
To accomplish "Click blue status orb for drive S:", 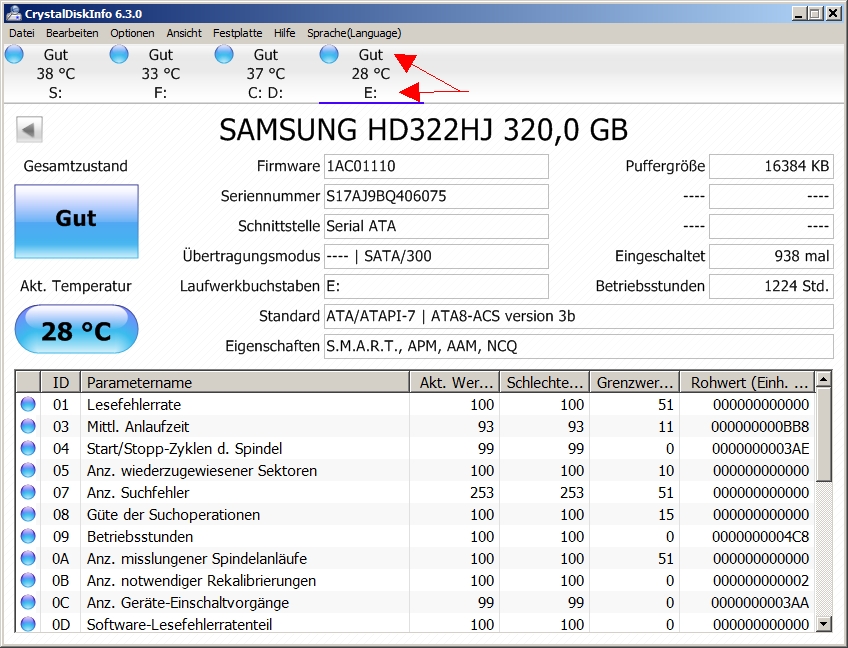I will click(14, 54).
